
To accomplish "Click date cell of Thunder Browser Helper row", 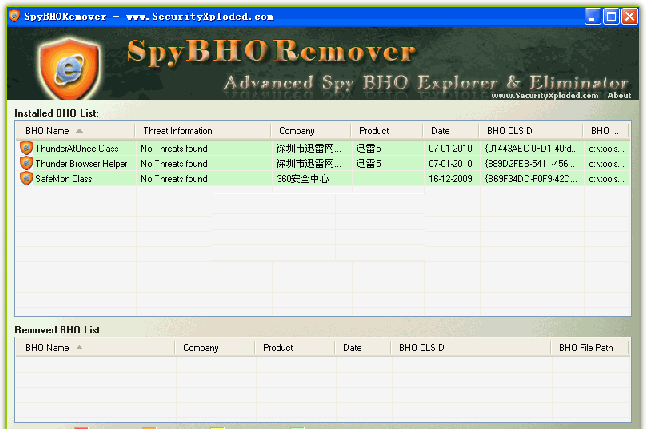I will 450,164.
